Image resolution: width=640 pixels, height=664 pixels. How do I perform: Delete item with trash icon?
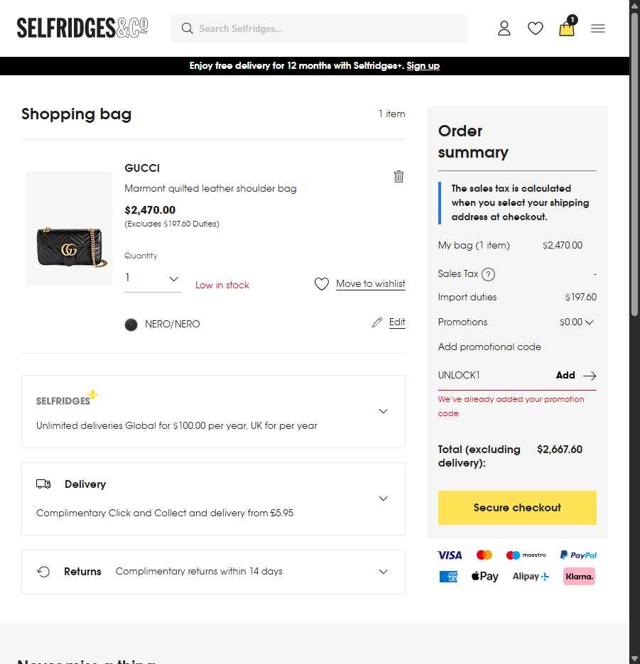(x=398, y=176)
